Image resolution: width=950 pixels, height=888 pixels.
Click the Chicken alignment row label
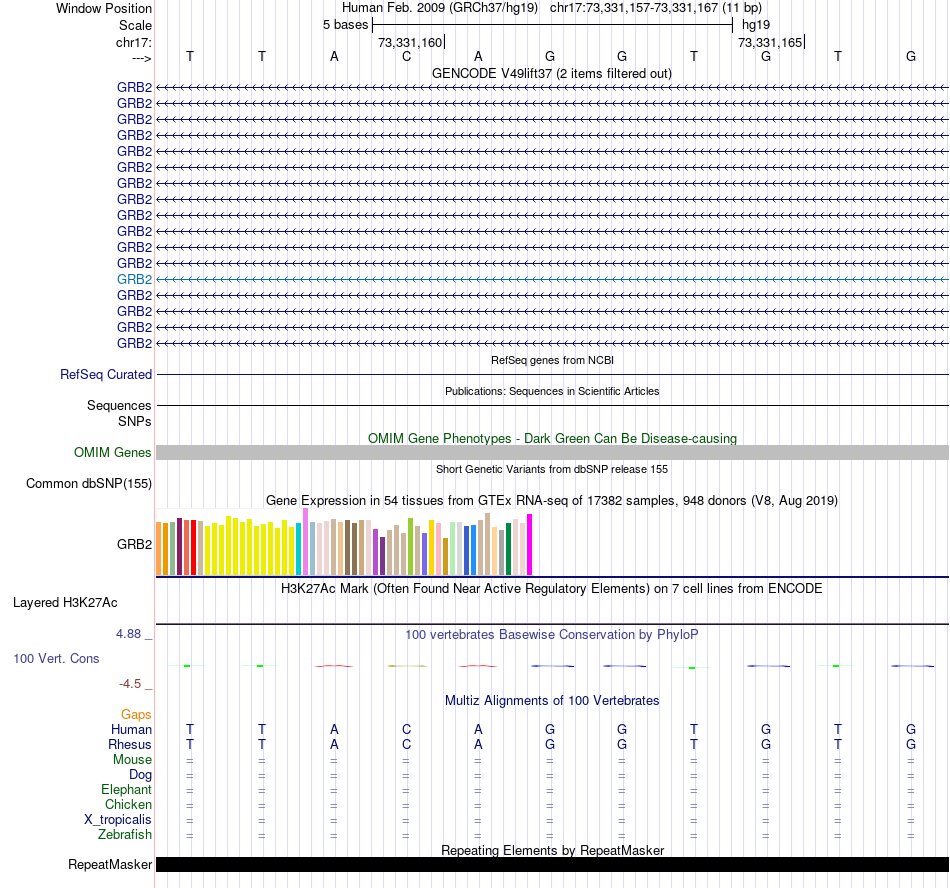pyautogui.click(x=128, y=804)
